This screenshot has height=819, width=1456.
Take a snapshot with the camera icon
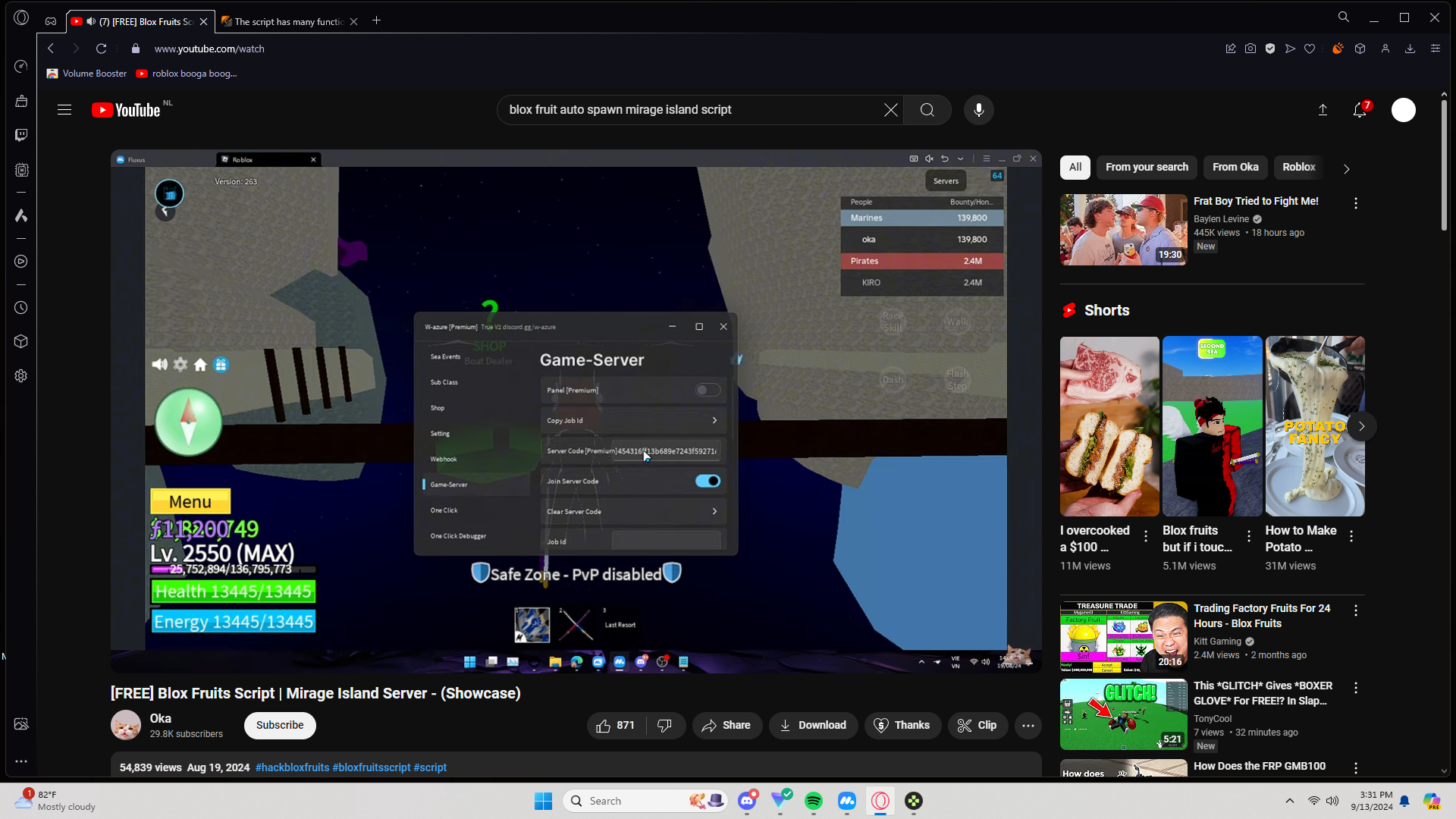click(1250, 49)
